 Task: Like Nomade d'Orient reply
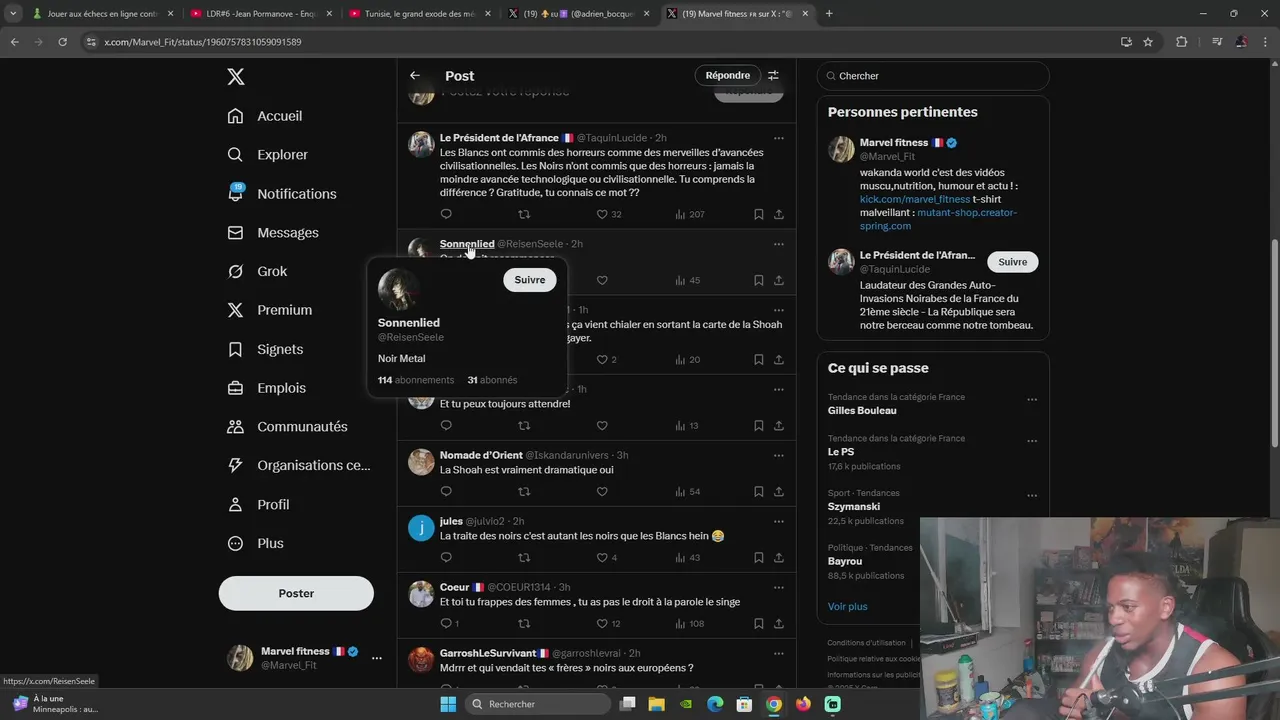602,492
